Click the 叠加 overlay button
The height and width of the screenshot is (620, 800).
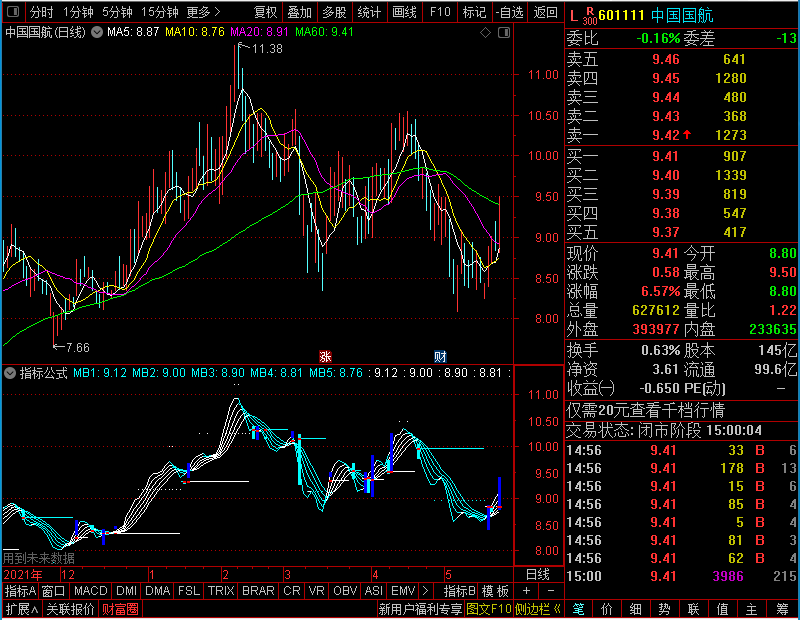tap(299, 12)
